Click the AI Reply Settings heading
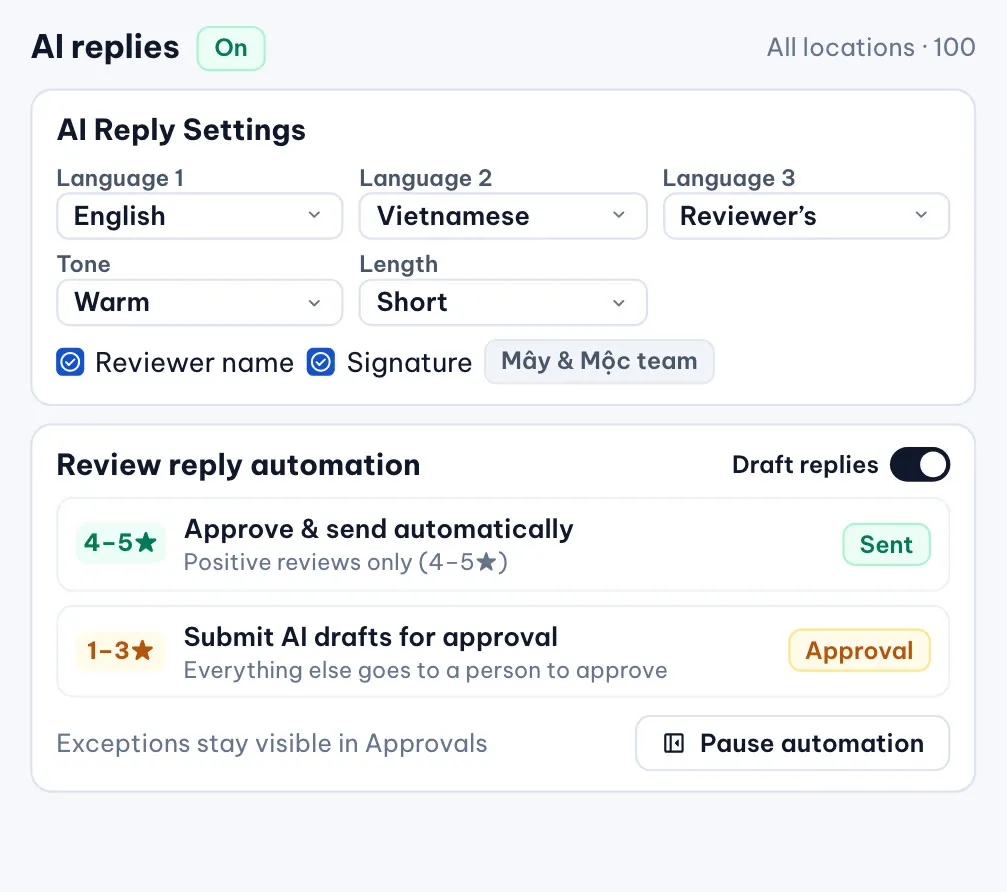The height and width of the screenshot is (892, 1007). pyautogui.click(x=181, y=130)
